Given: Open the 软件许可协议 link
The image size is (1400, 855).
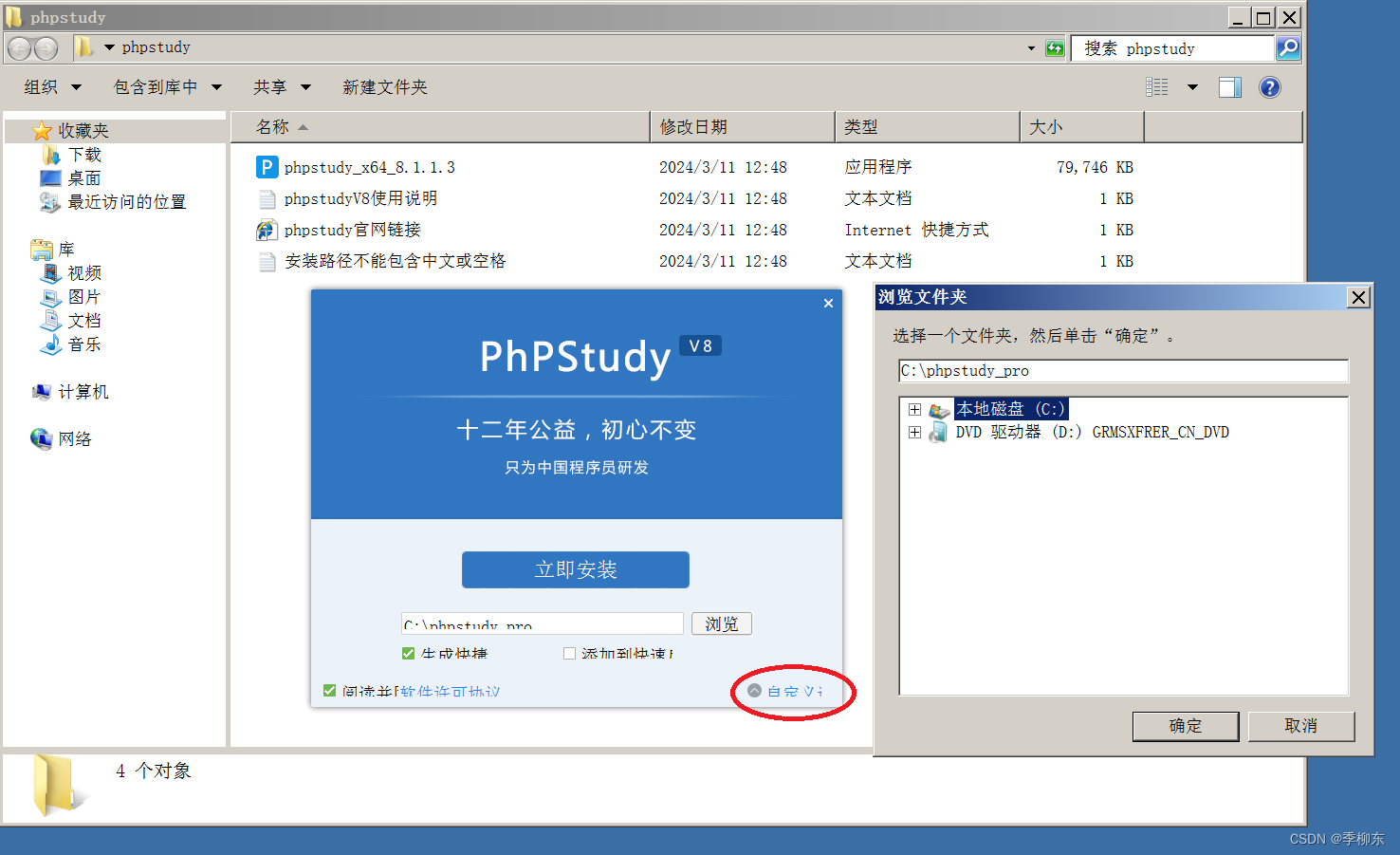Looking at the screenshot, I should point(451,691).
